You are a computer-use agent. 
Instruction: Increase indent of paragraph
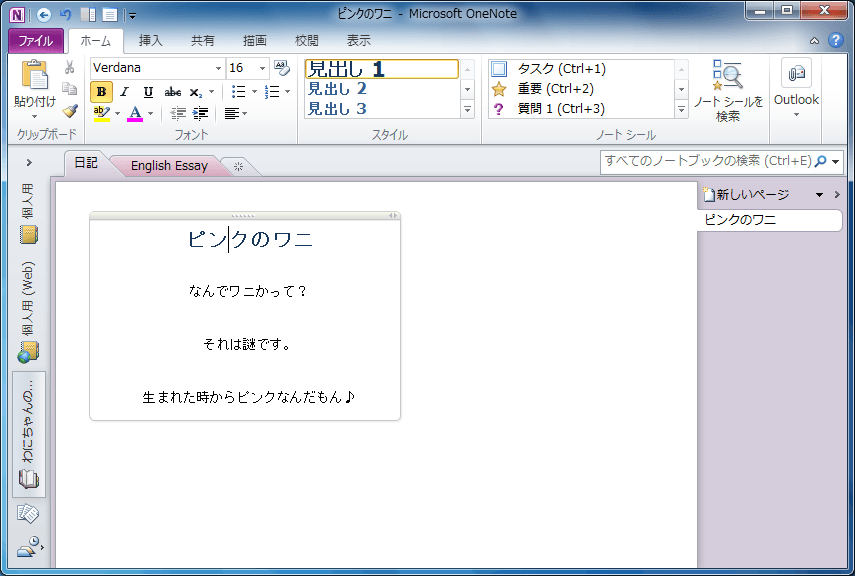click(200, 113)
